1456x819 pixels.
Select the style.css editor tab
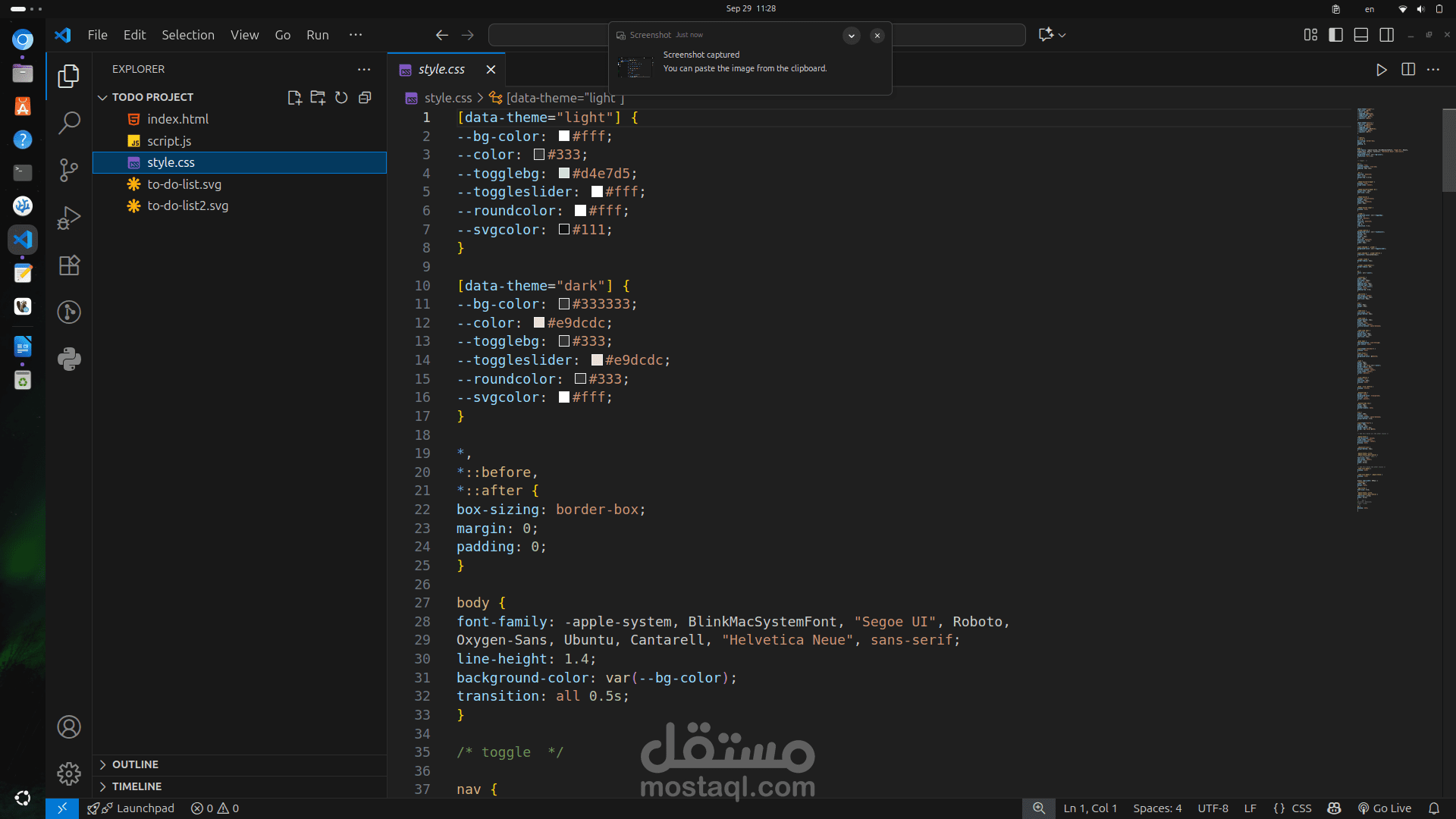(x=441, y=70)
